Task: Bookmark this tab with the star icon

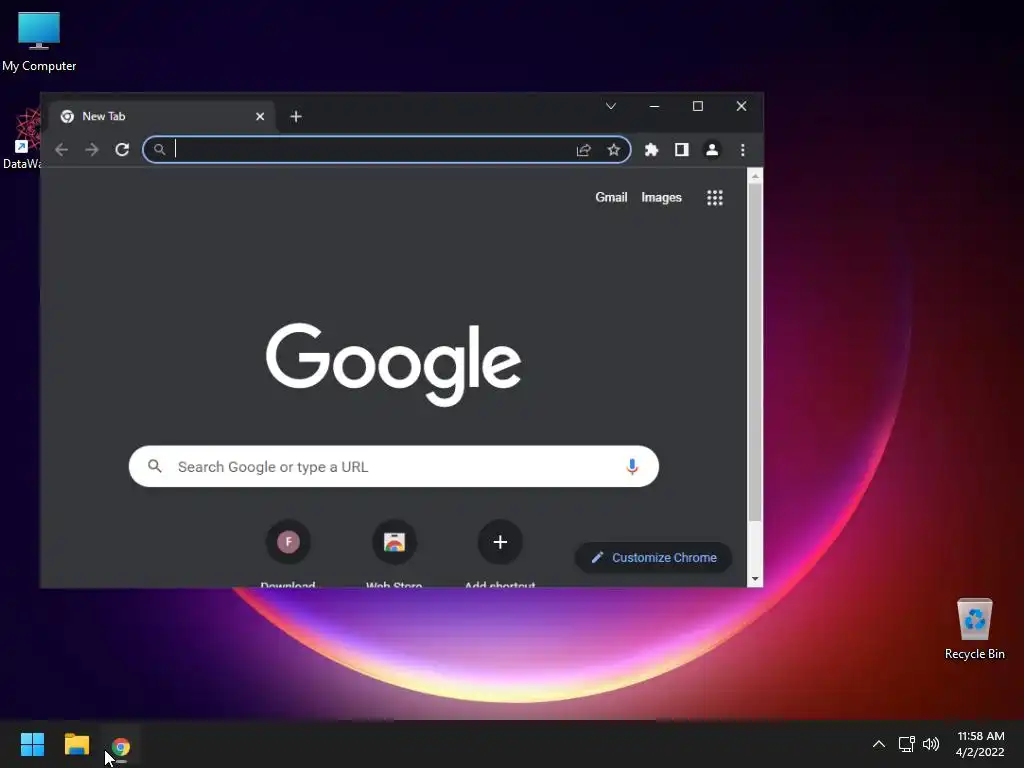Action: (613, 150)
